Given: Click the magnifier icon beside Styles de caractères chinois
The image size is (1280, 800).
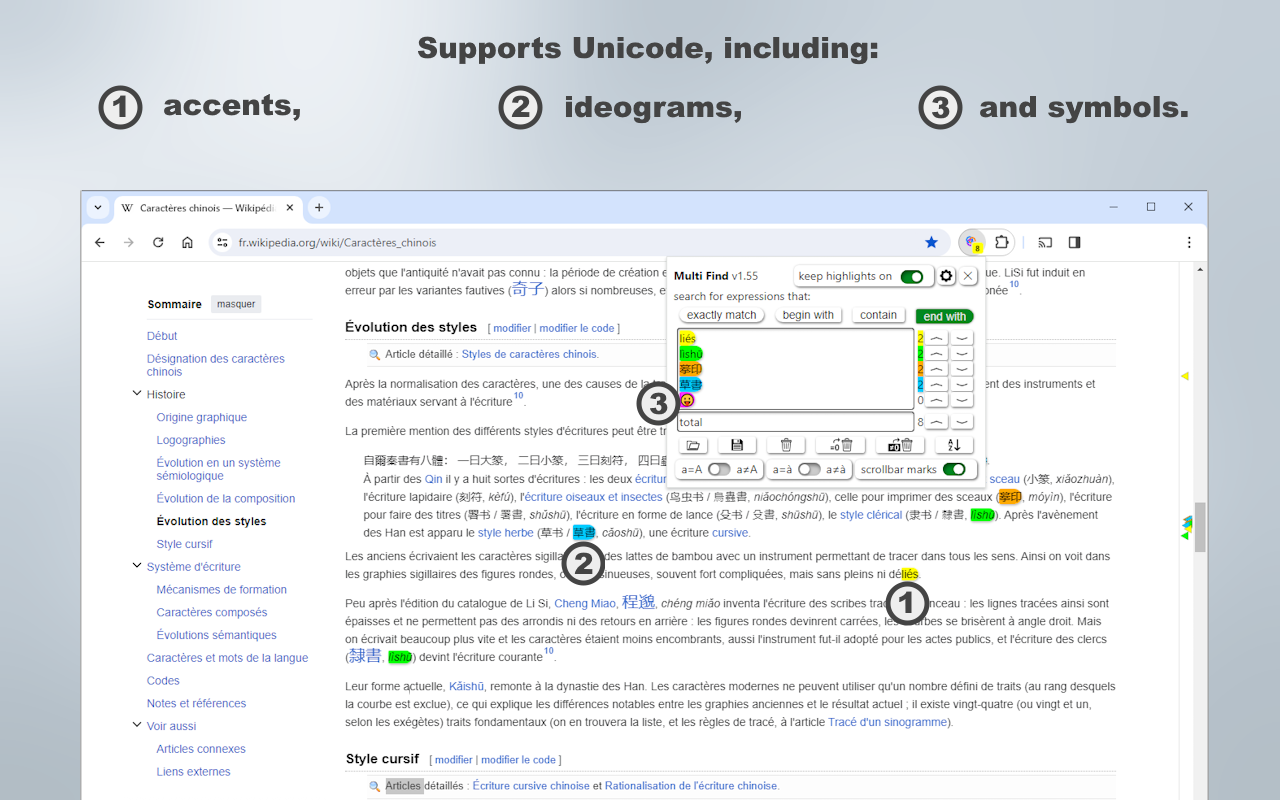Looking at the screenshot, I should tap(375, 354).
